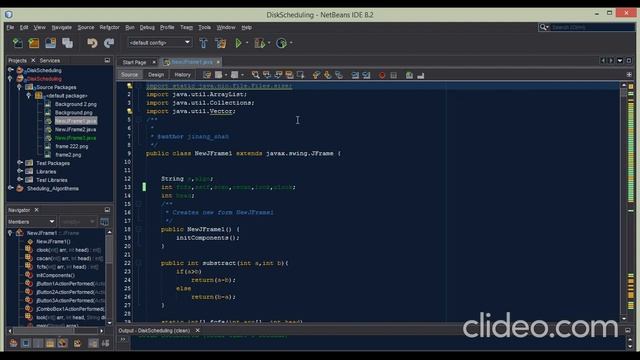Run the project with green play icon

point(238,43)
